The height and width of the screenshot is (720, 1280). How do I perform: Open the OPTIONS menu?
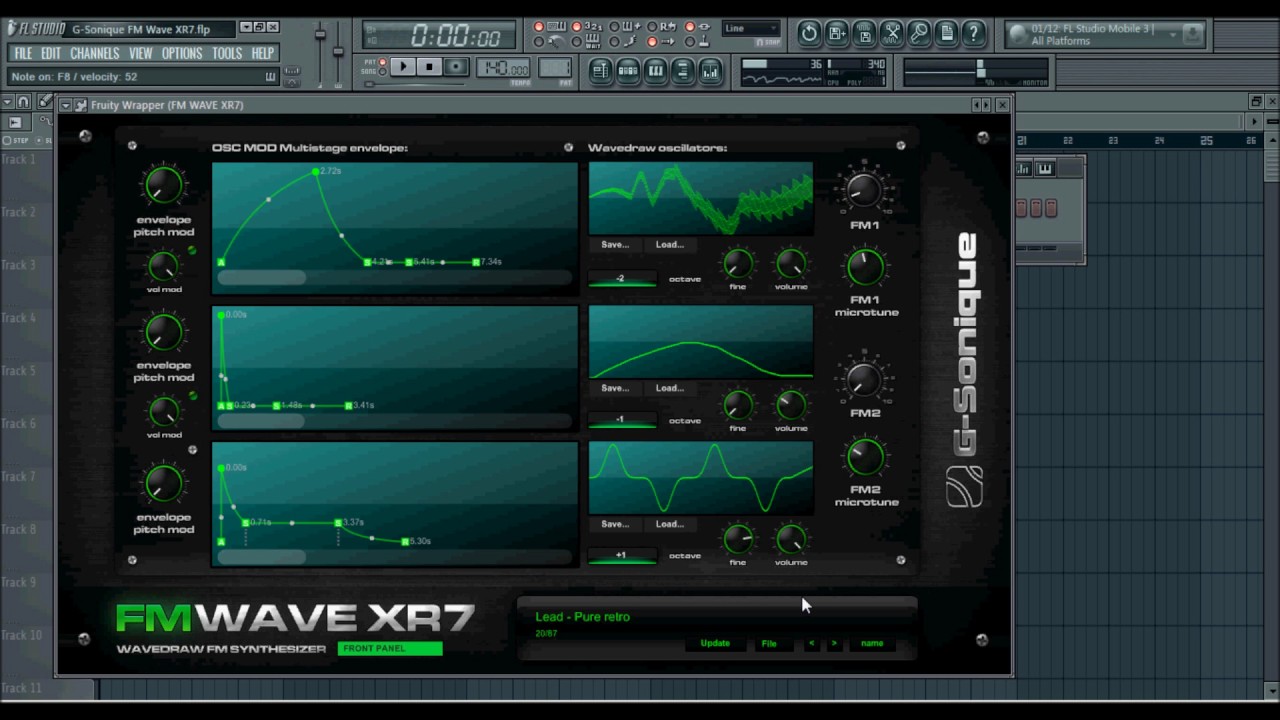[x=182, y=53]
